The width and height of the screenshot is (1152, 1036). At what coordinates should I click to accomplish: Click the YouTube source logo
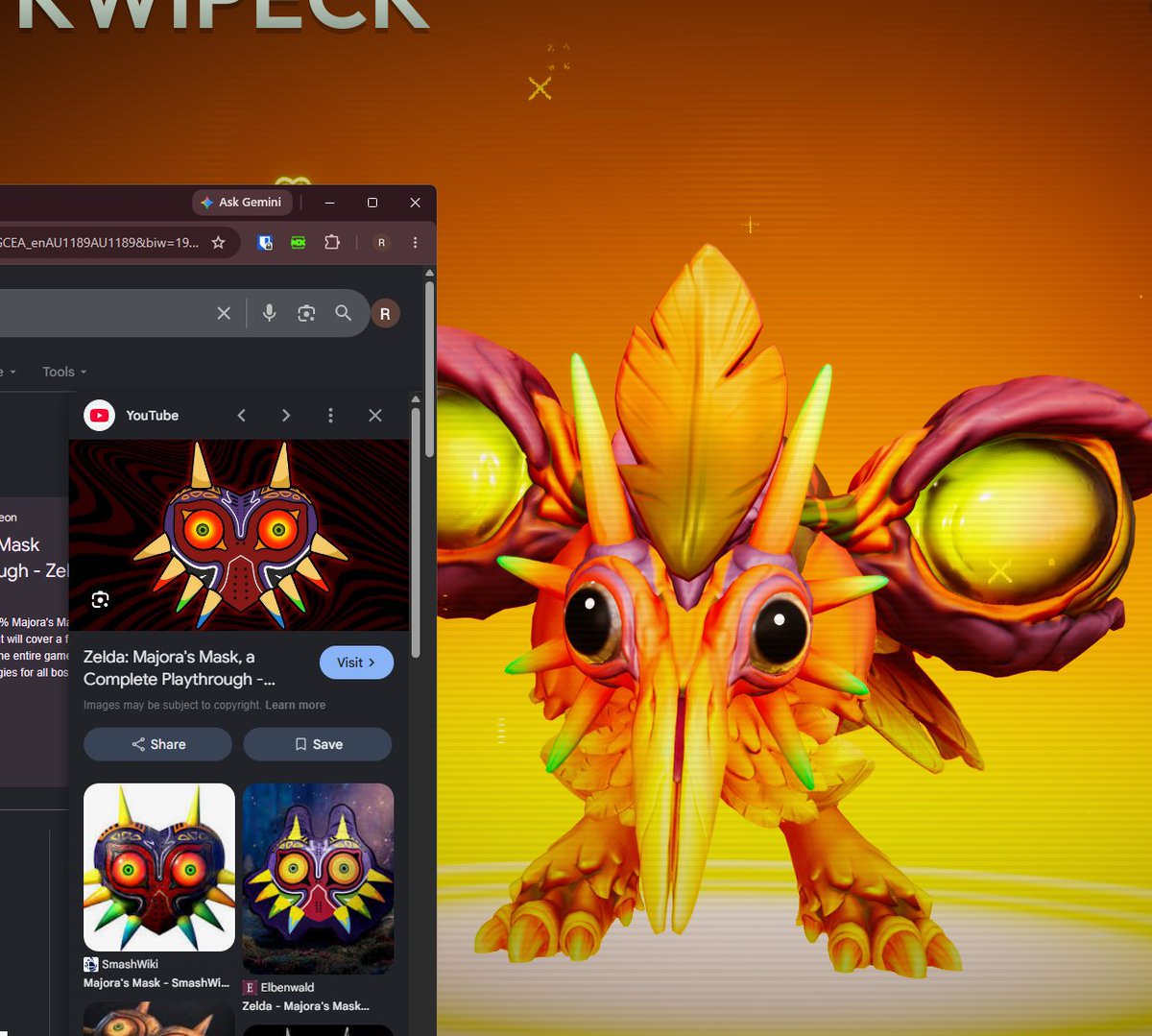(99, 415)
